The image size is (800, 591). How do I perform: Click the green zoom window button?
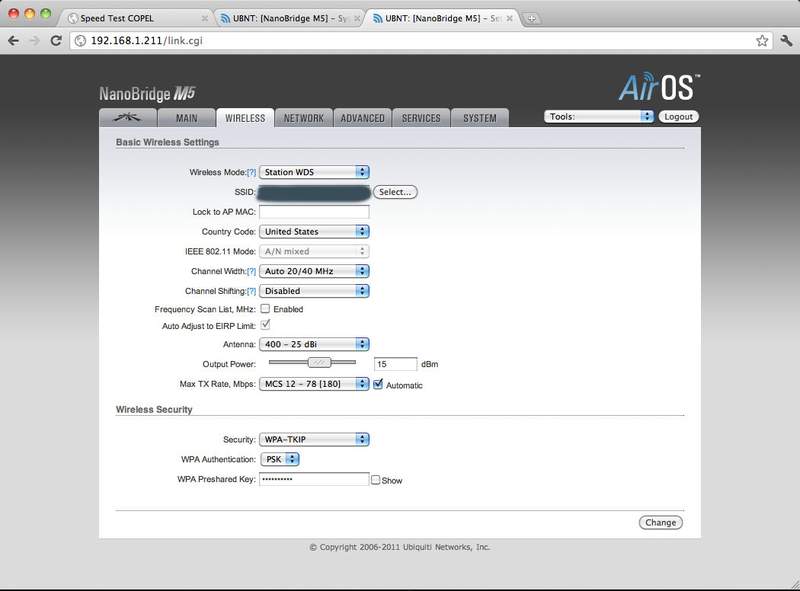pyautogui.click(x=45, y=14)
